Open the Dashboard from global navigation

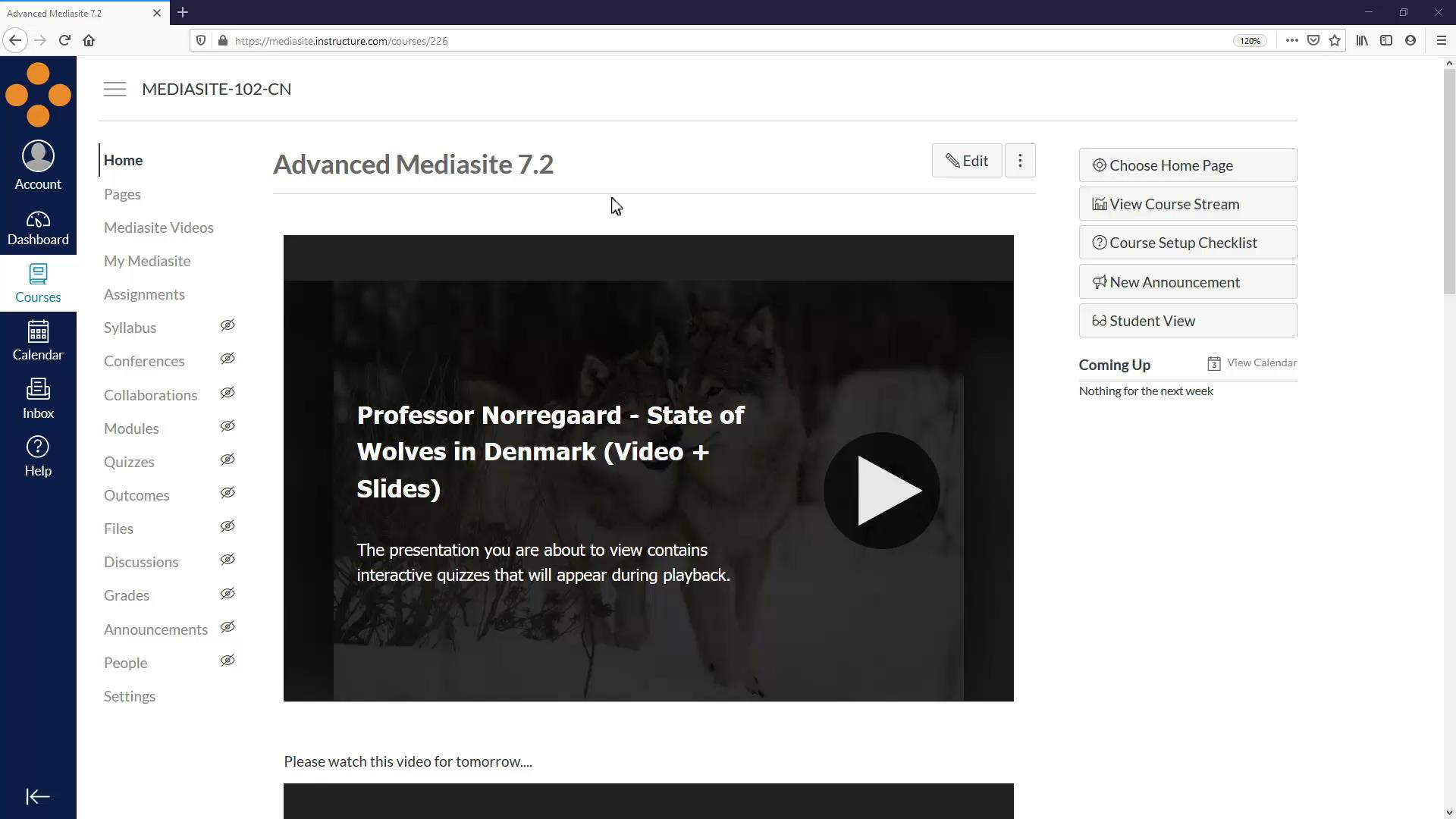point(38,228)
